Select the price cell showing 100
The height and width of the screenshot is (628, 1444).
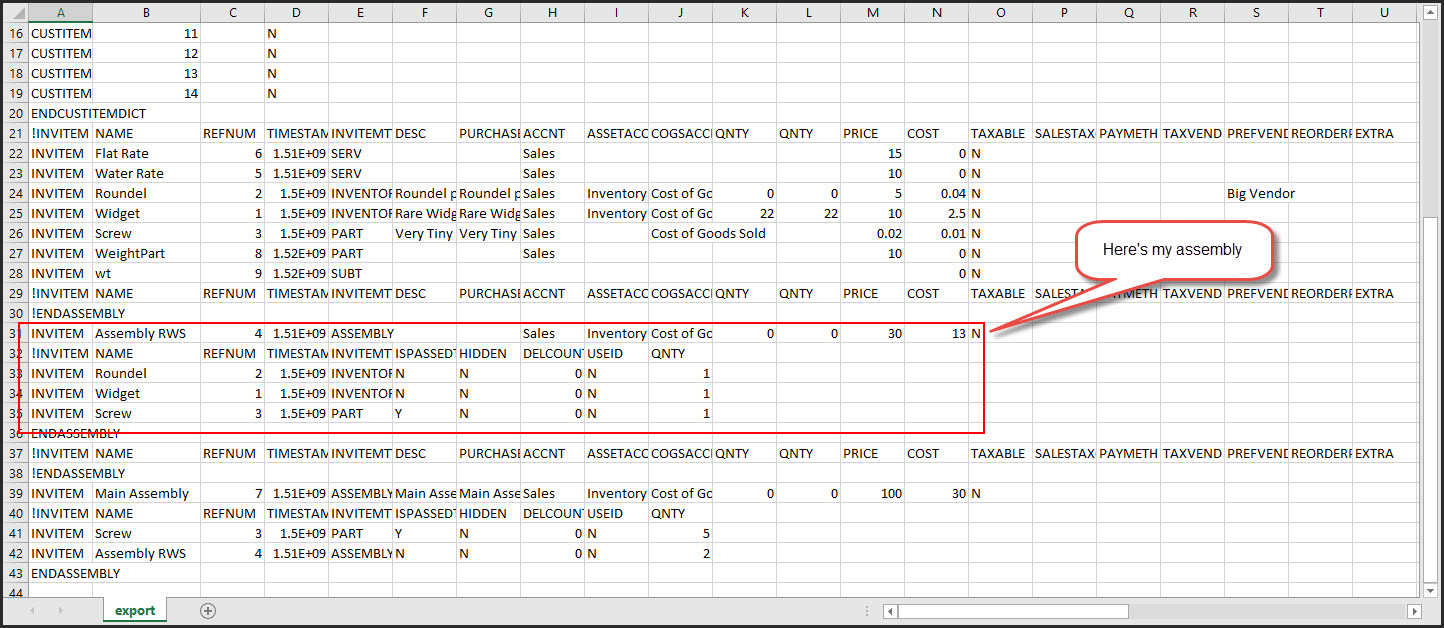tap(872, 493)
